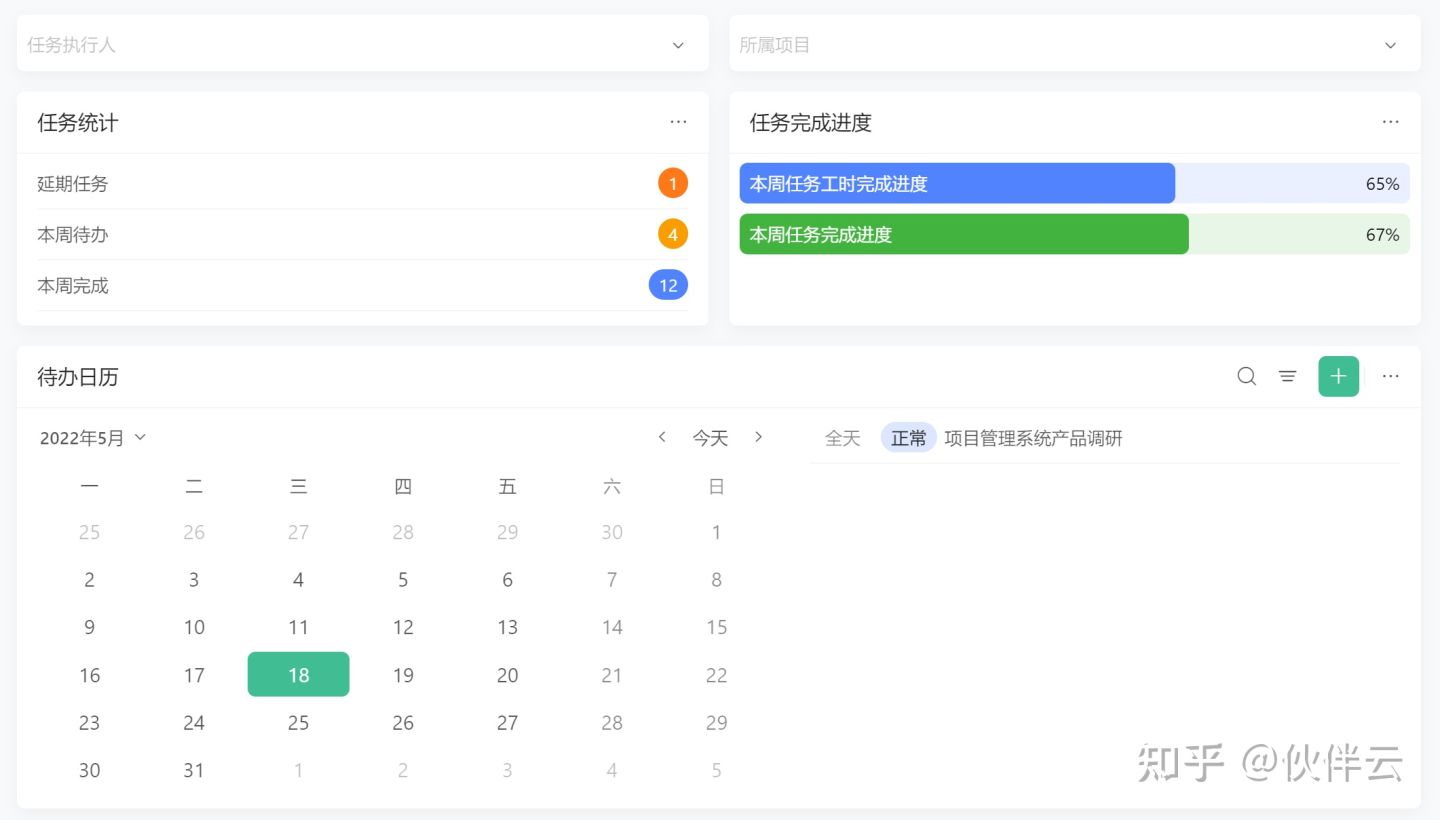Go to next month with right arrow
This screenshot has height=820, width=1440.
point(758,437)
